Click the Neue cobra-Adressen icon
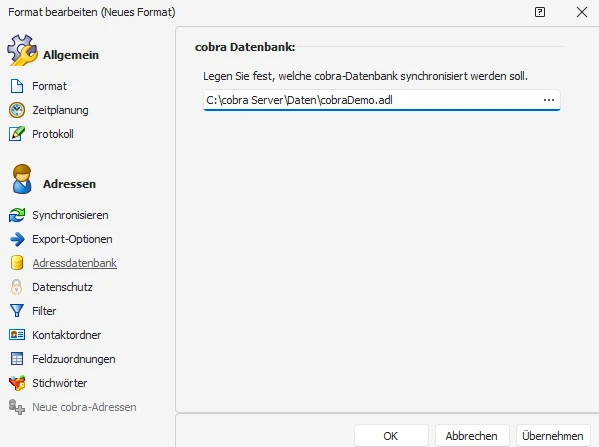 (17, 407)
